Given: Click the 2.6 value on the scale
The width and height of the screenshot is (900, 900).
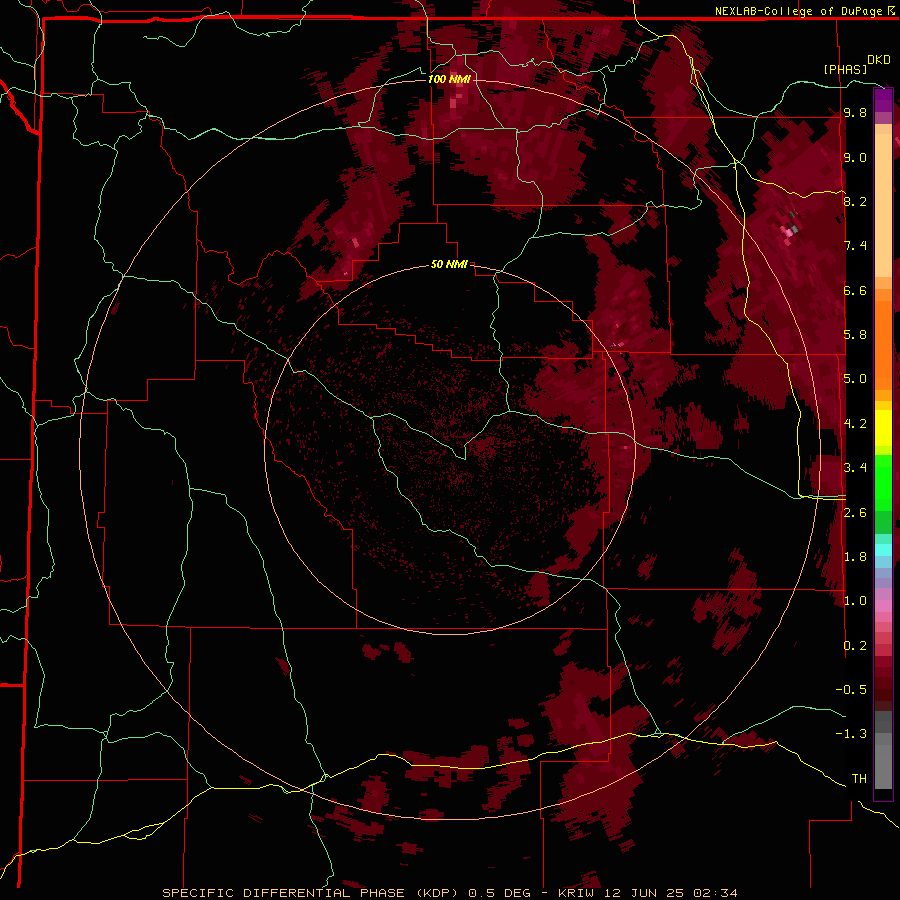Looking at the screenshot, I should point(855,513).
